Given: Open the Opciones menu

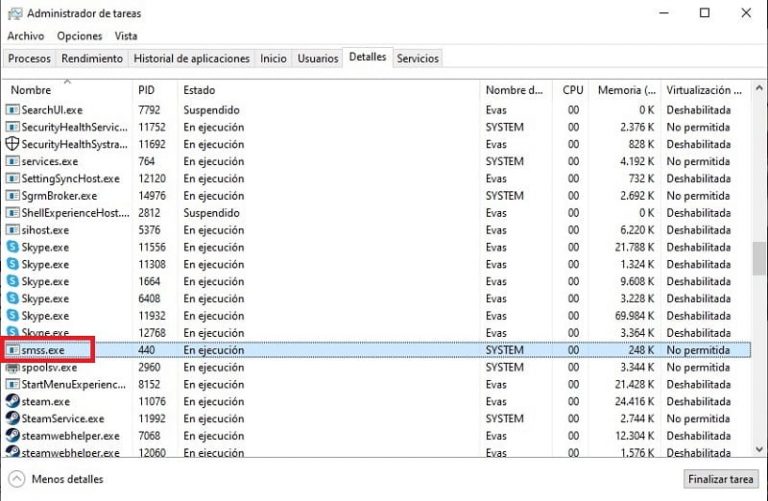Looking at the screenshot, I should 80,36.
